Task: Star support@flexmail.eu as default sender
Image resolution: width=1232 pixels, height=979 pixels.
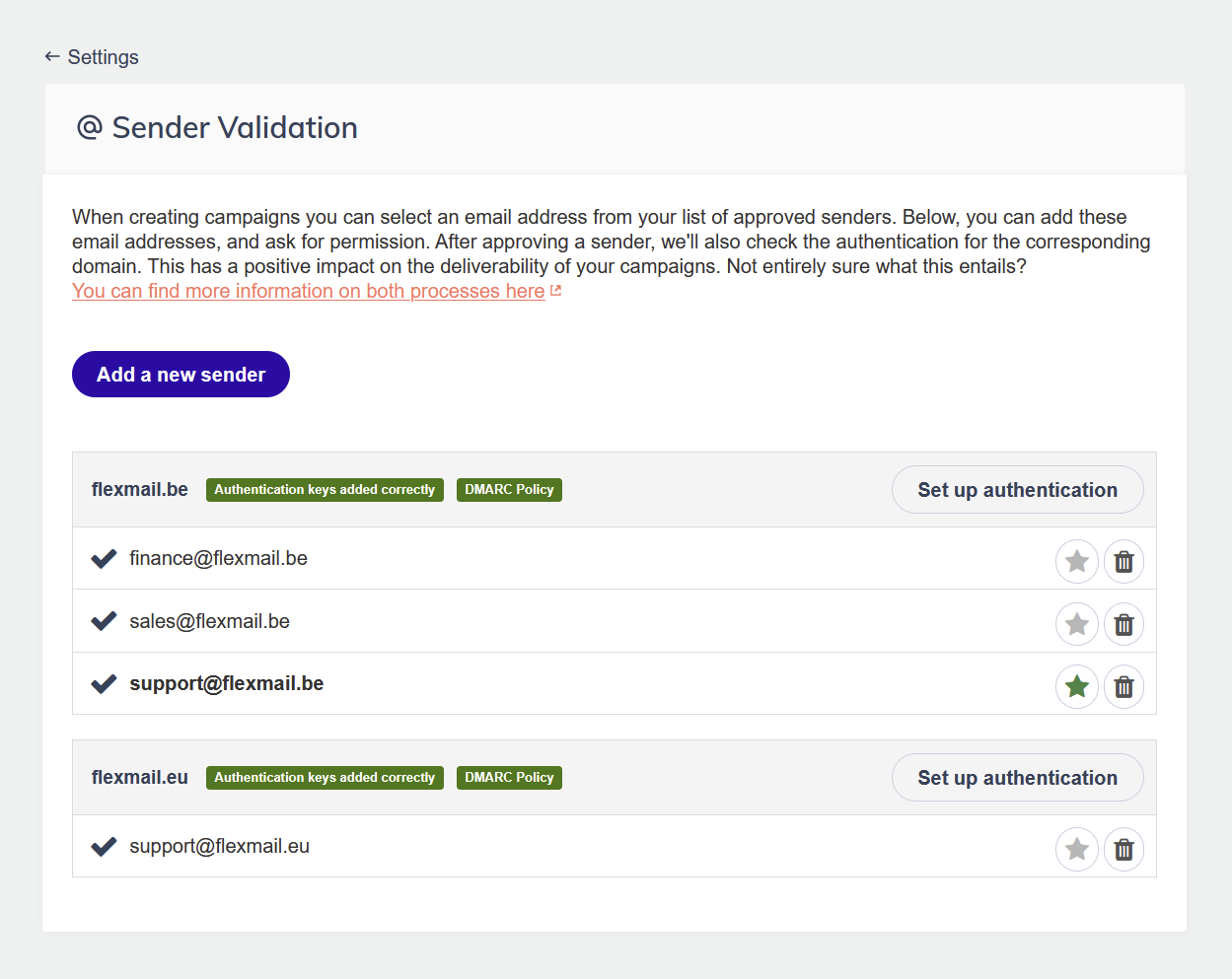Action: [1077, 849]
